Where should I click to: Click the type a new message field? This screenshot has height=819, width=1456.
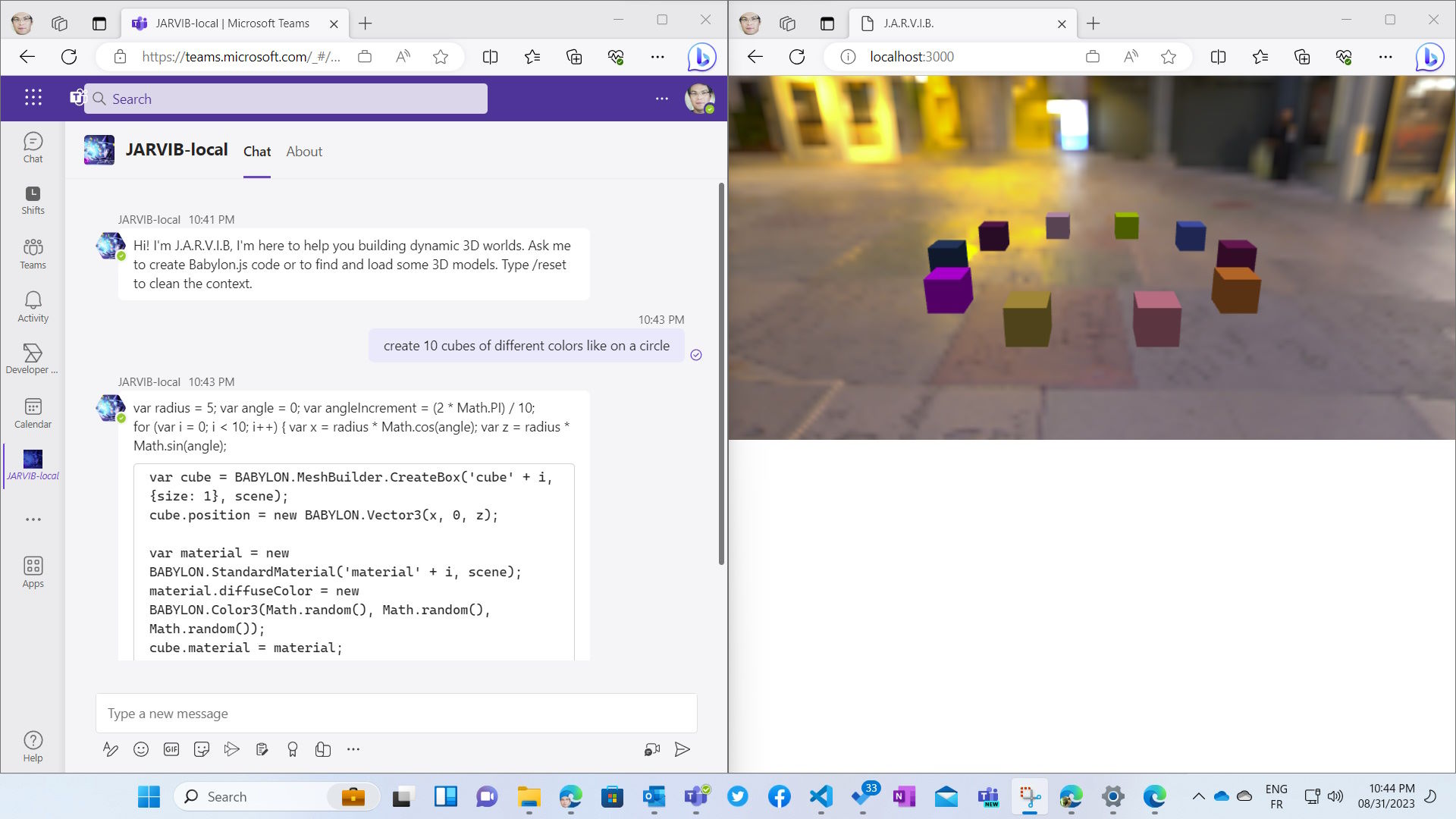click(x=397, y=713)
